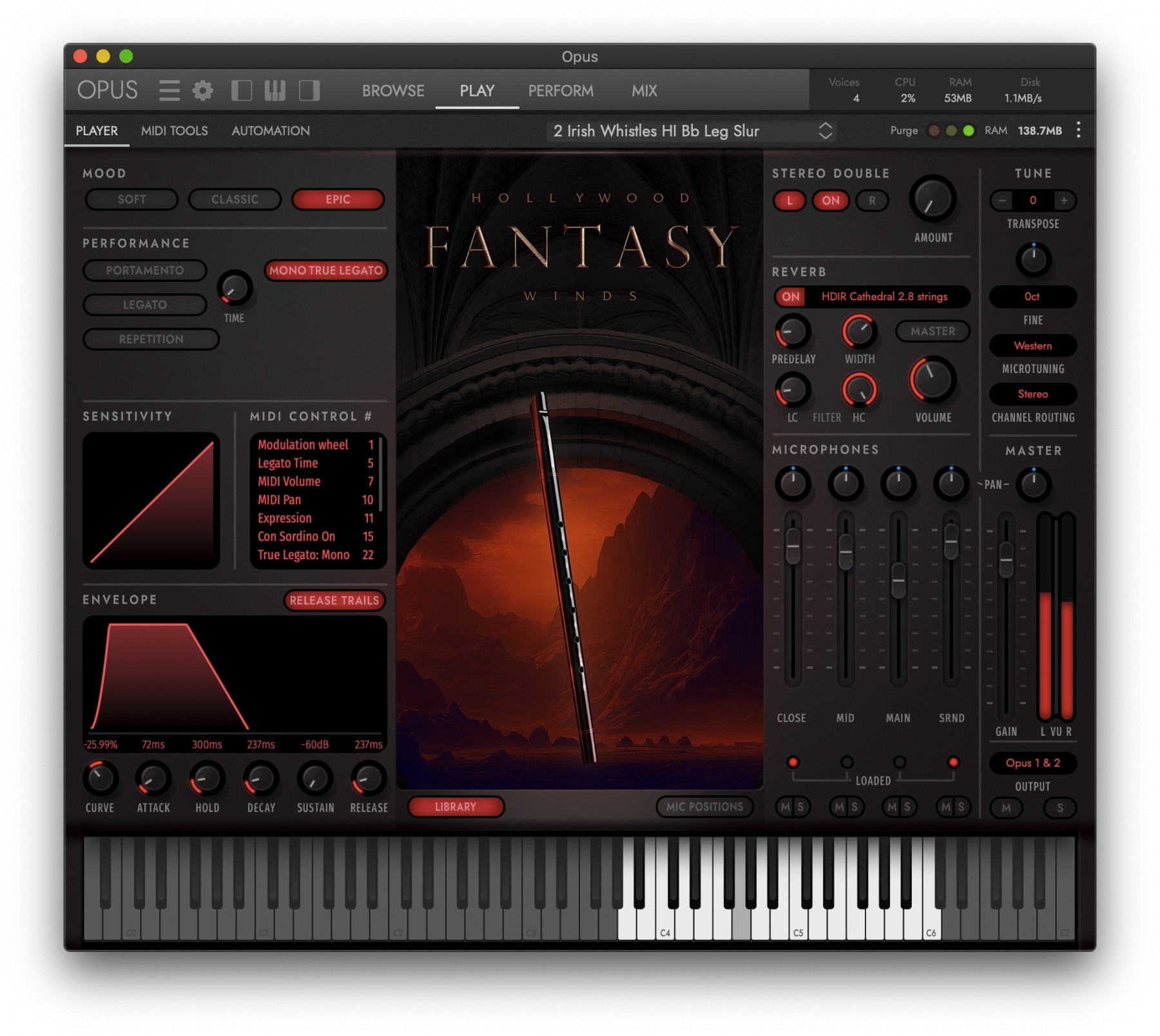This screenshot has width=1160, height=1036.
Task: Turn off Stereo Double ON switch
Action: pyautogui.click(x=831, y=200)
